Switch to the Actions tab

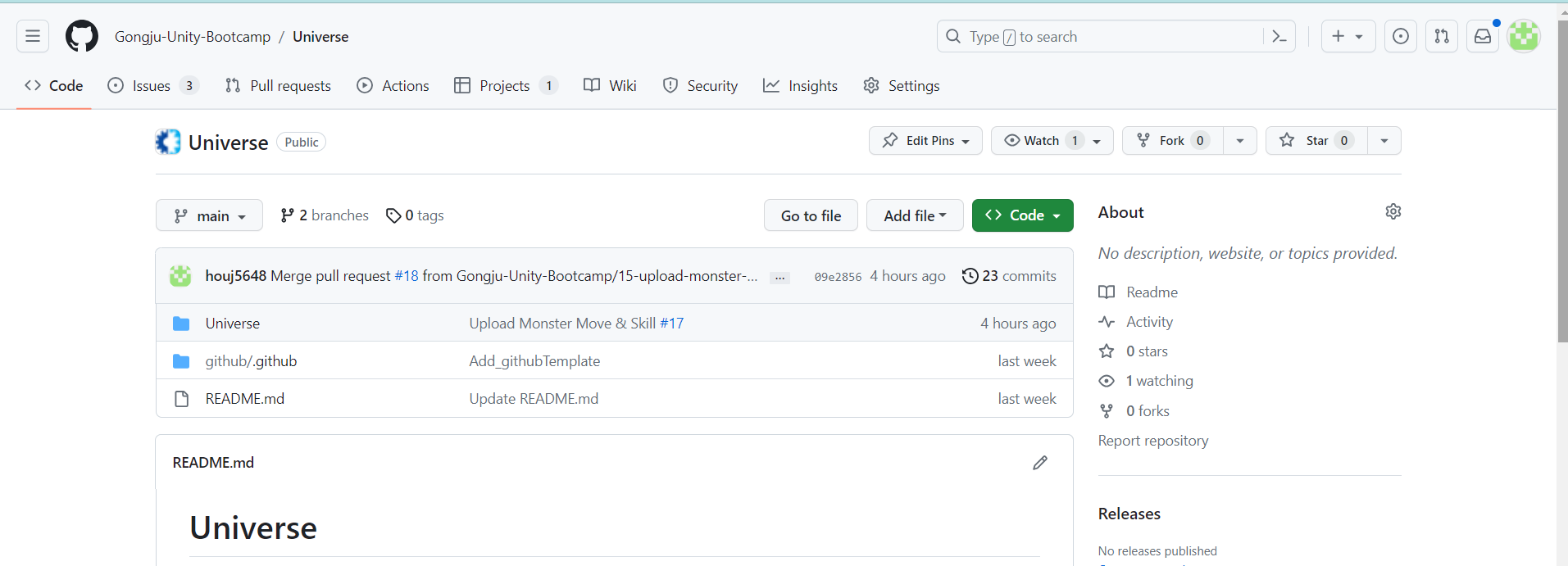tap(393, 86)
